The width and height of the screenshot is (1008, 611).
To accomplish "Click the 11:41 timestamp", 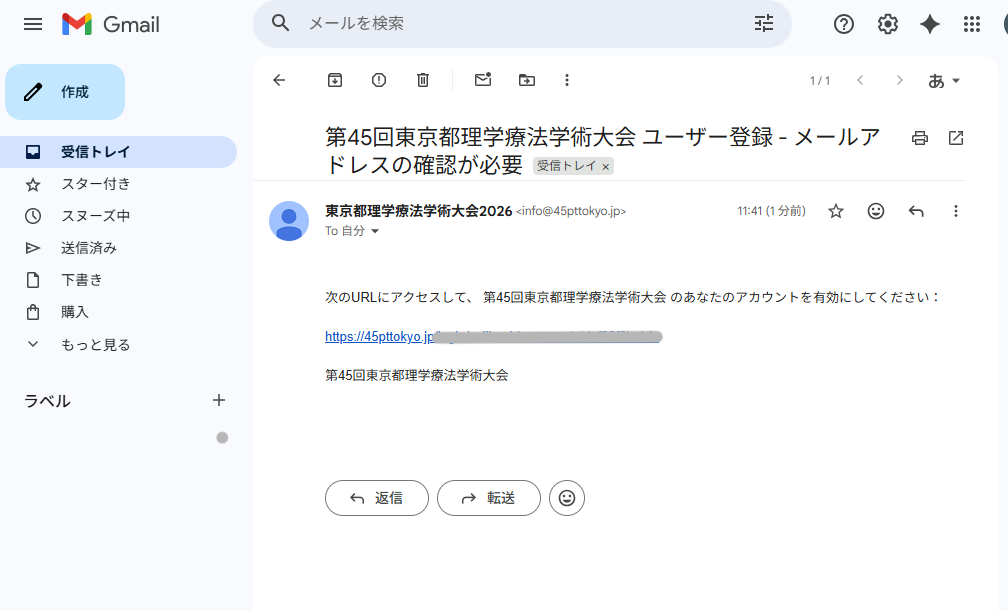I will coord(771,211).
